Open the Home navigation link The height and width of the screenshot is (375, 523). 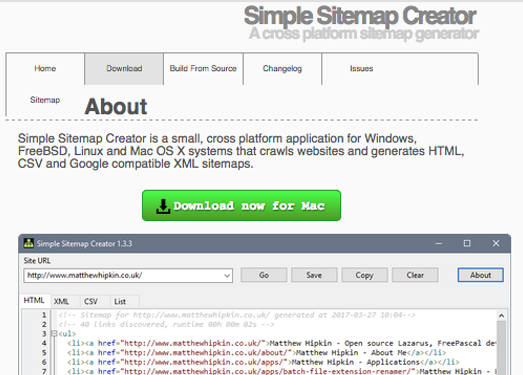(45, 68)
